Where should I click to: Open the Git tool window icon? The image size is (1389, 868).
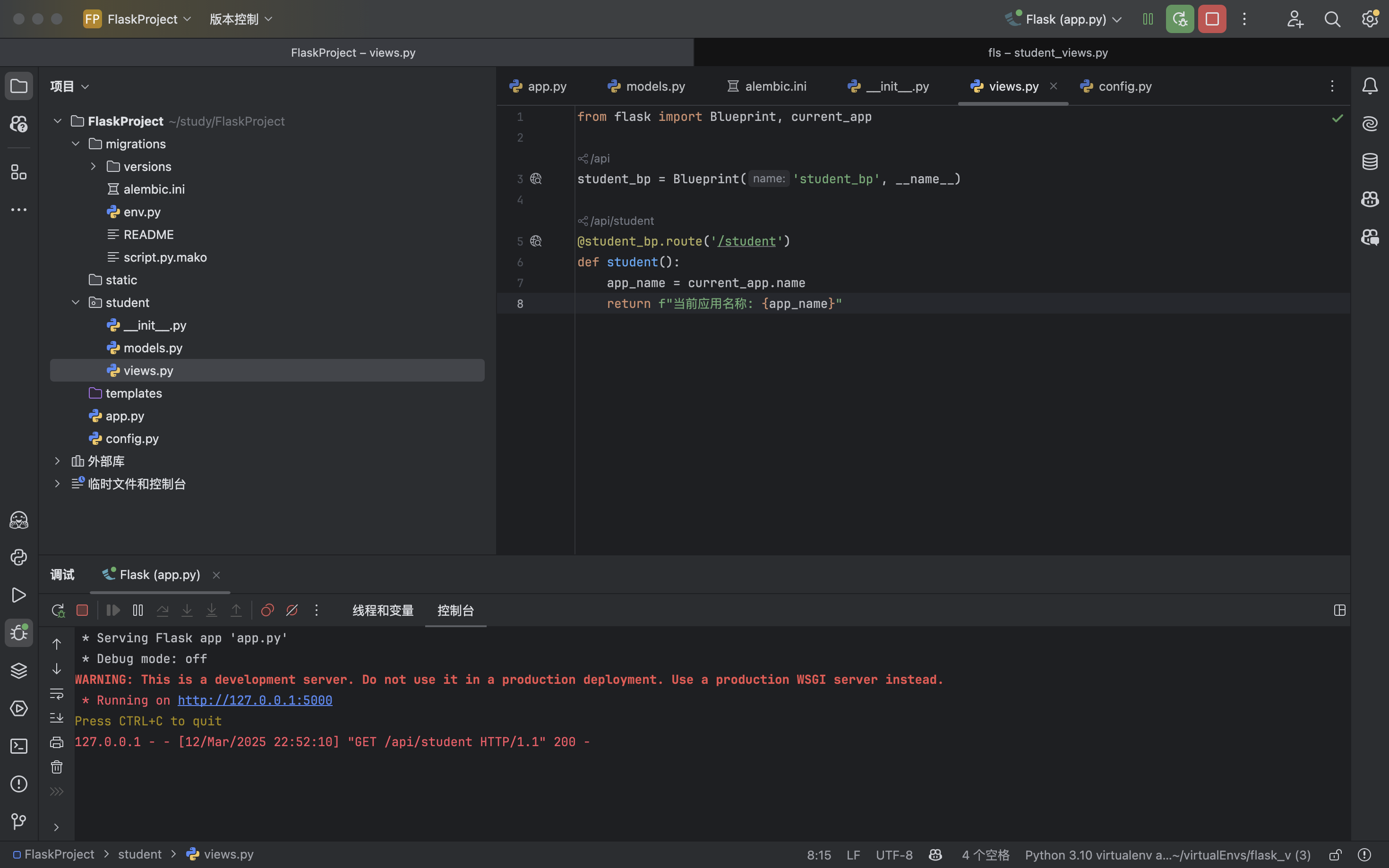click(x=18, y=822)
